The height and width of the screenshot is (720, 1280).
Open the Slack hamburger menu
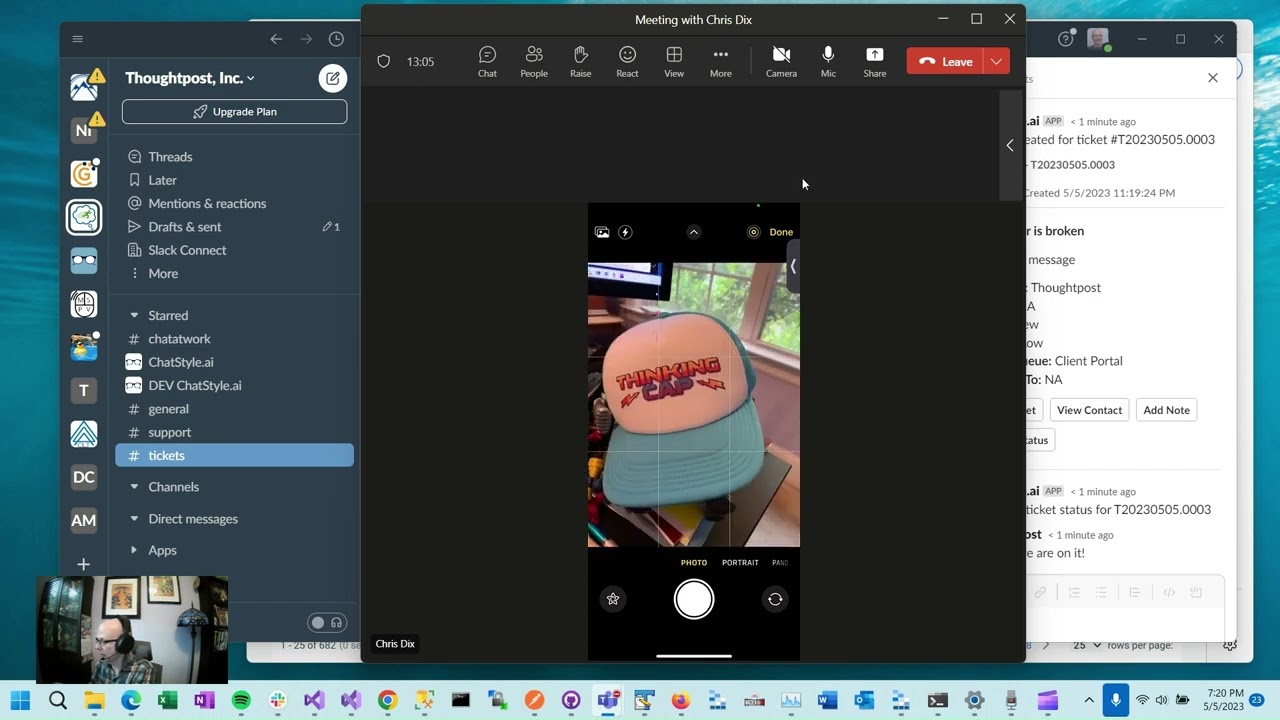pyautogui.click(x=78, y=39)
